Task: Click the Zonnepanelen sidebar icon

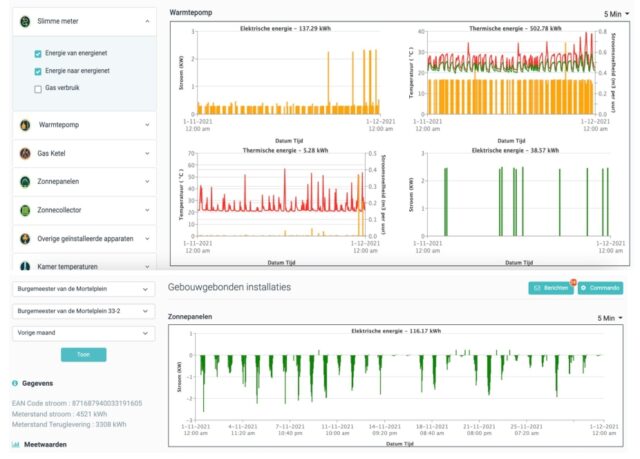Action: point(25,182)
